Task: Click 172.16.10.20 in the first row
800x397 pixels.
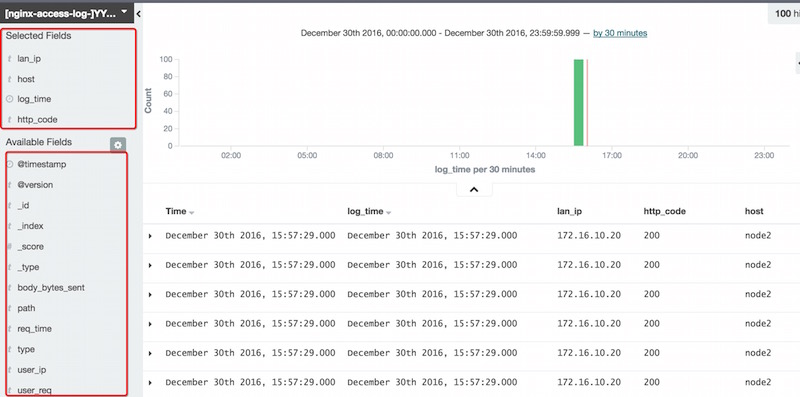Action: pyautogui.click(x=589, y=236)
